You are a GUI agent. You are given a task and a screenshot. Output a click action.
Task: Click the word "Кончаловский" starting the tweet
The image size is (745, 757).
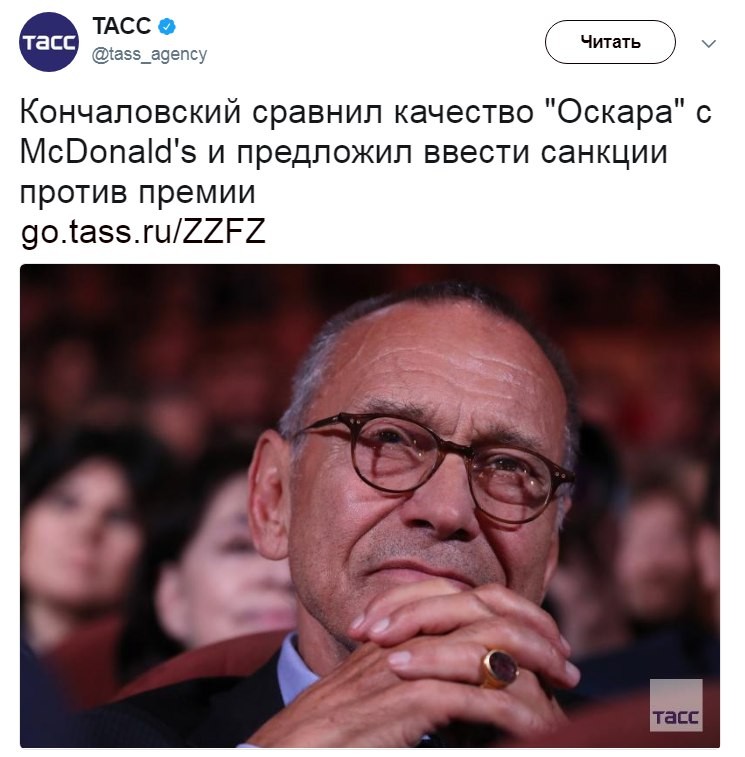pos(130,112)
